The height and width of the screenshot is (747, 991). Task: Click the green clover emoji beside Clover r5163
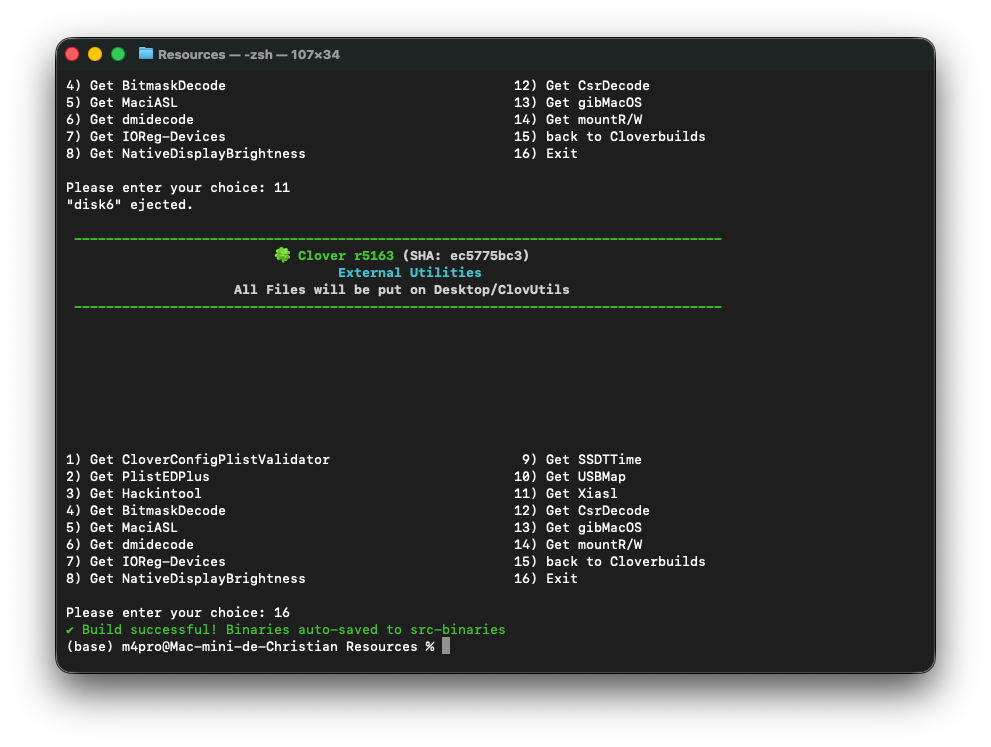coord(283,255)
